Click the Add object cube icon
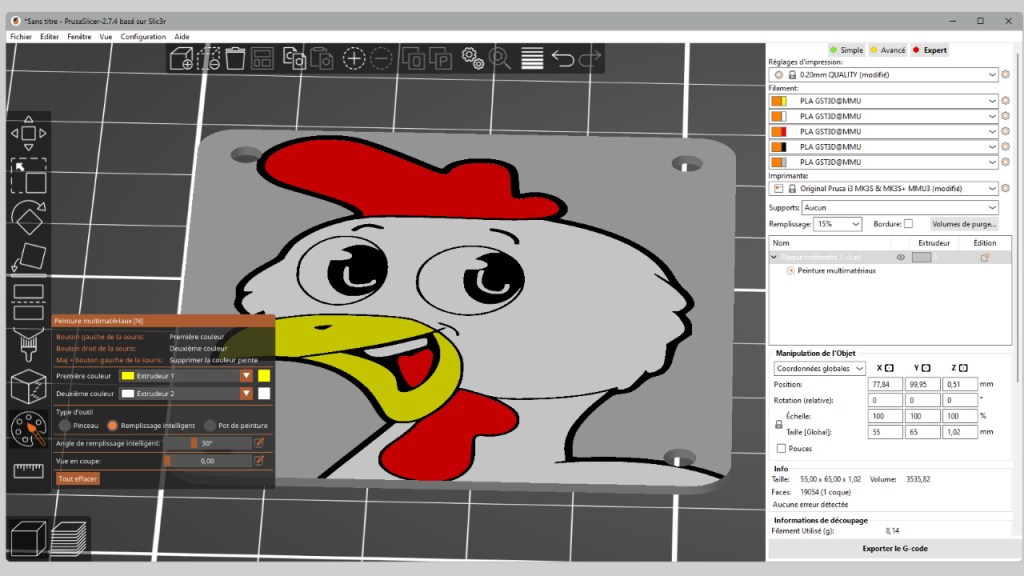Viewport: 1024px width, 576px height. 181,59
